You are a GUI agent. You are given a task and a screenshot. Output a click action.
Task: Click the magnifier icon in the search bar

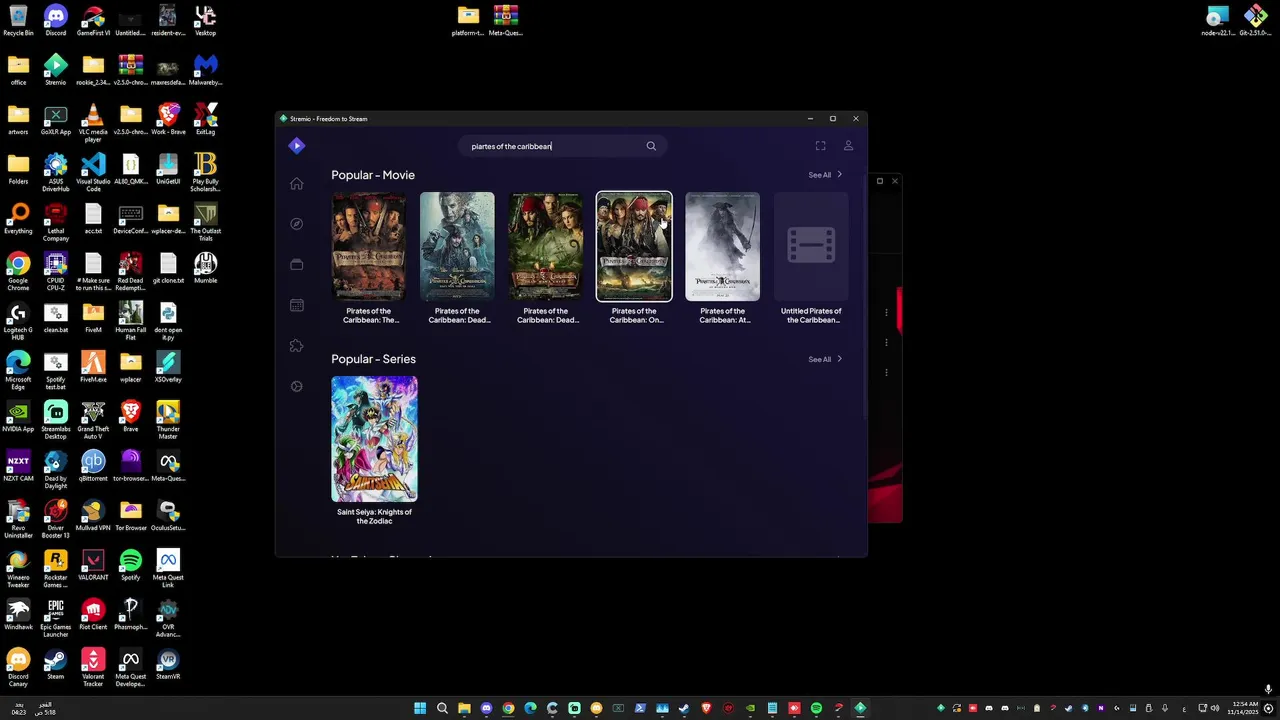(x=651, y=146)
